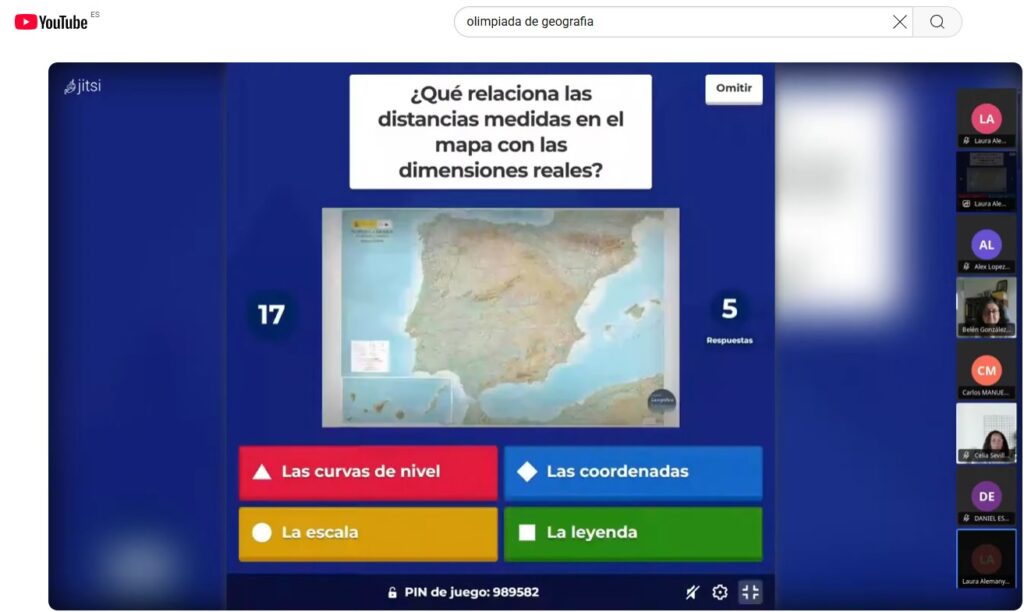Image resolution: width=1024 pixels, height=612 pixels.
Task: Open Belén González's video thumbnail
Action: click(x=986, y=307)
